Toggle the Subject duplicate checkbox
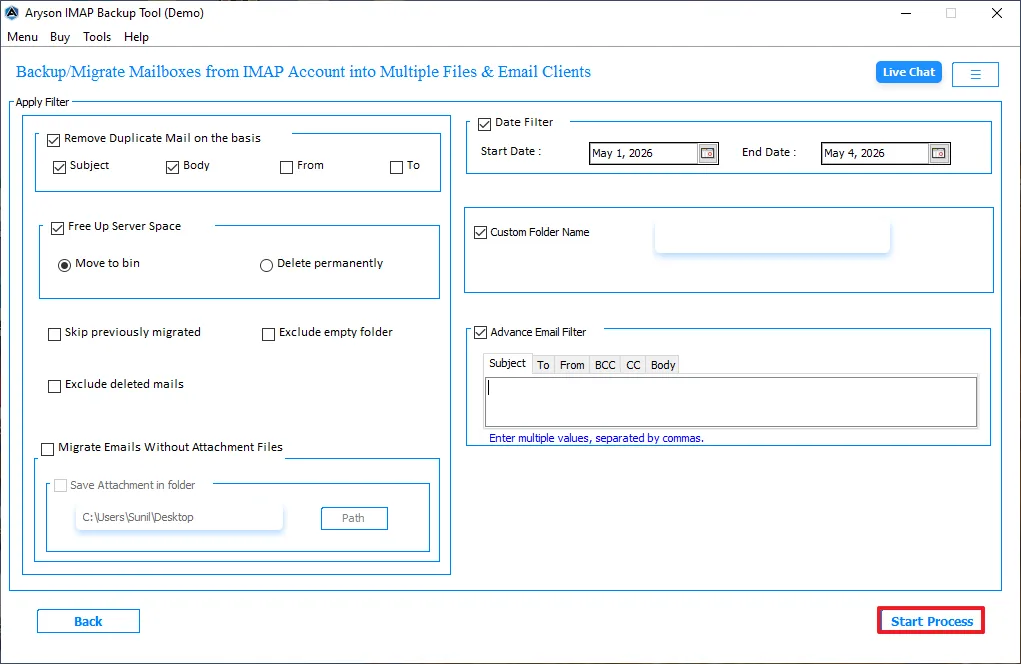The image size is (1021, 664). coord(59,167)
